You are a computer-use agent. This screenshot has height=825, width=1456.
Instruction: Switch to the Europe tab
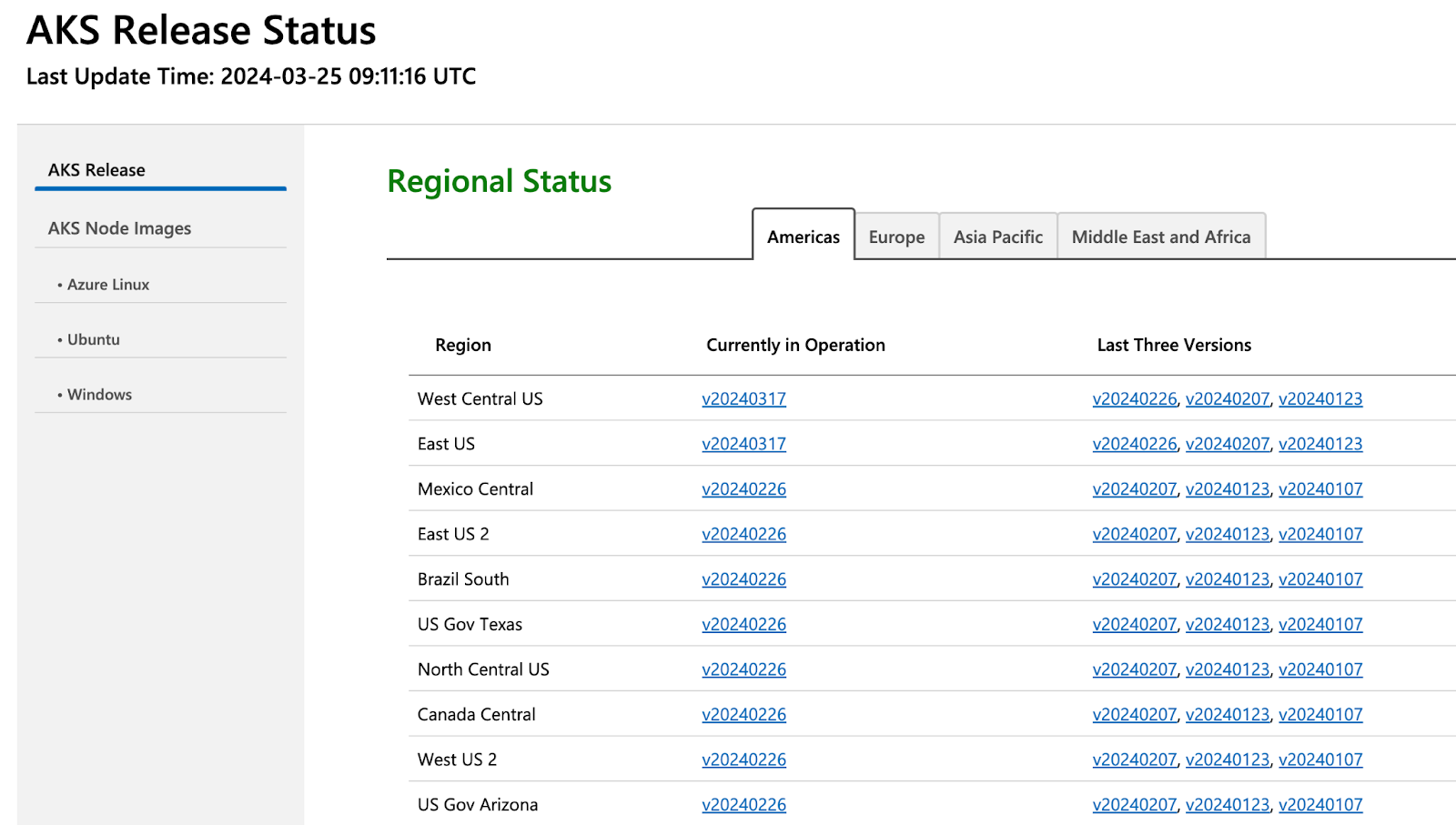[896, 236]
